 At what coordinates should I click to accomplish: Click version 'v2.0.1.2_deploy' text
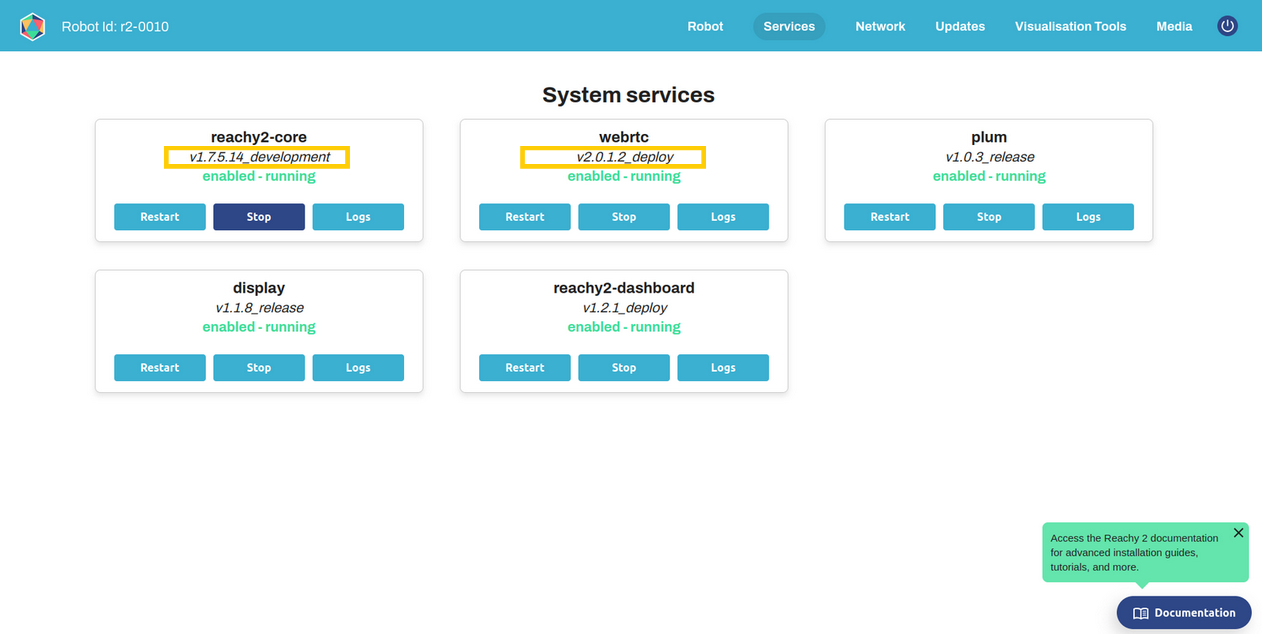(624, 157)
